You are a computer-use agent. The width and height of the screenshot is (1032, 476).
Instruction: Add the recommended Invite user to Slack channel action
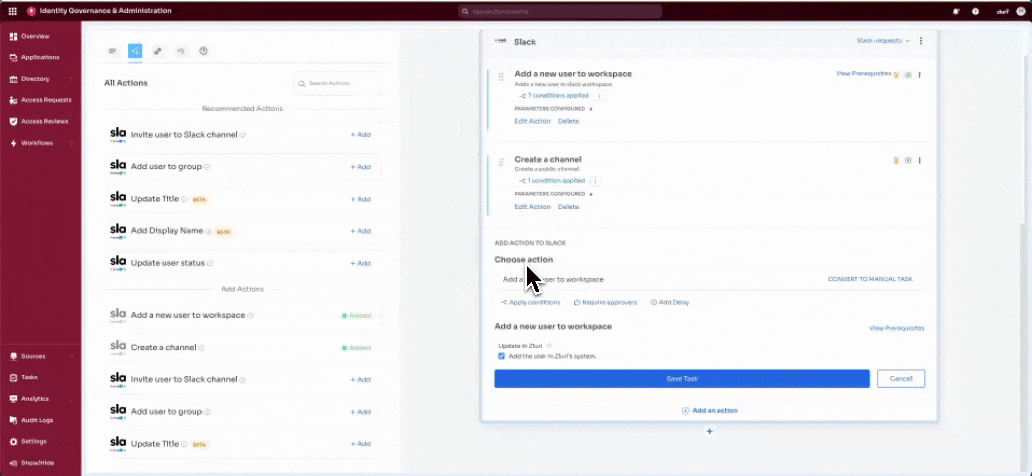tap(360, 134)
